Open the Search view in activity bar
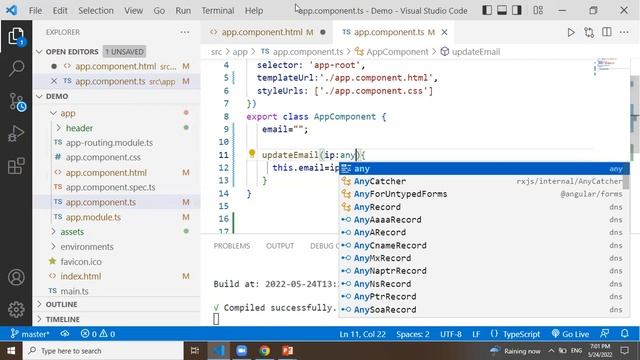 click(x=16, y=68)
